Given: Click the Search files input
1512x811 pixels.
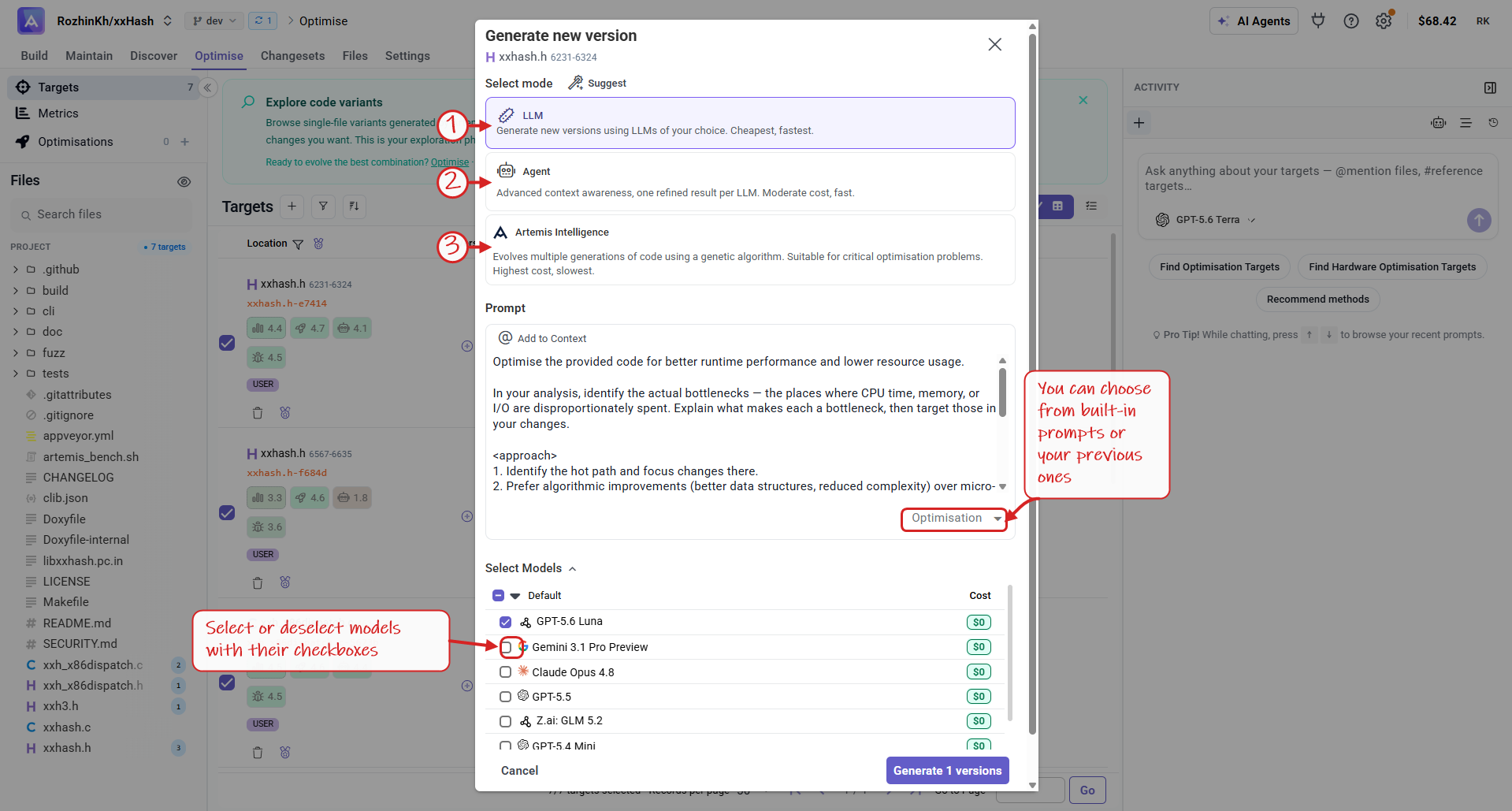Looking at the screenshot, I should [x=101, y=214].
